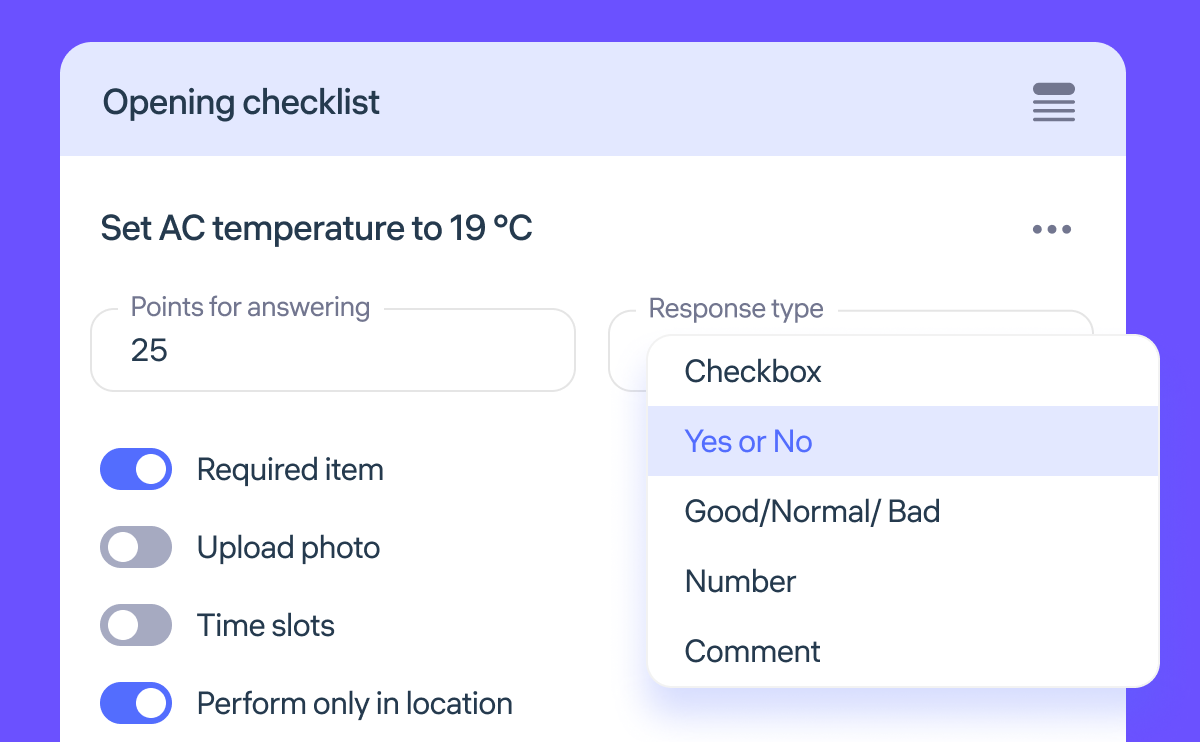Choose the Yes or No option
Image resolution: width=1200 pixels, height=742 pixels.
point(748,442)
